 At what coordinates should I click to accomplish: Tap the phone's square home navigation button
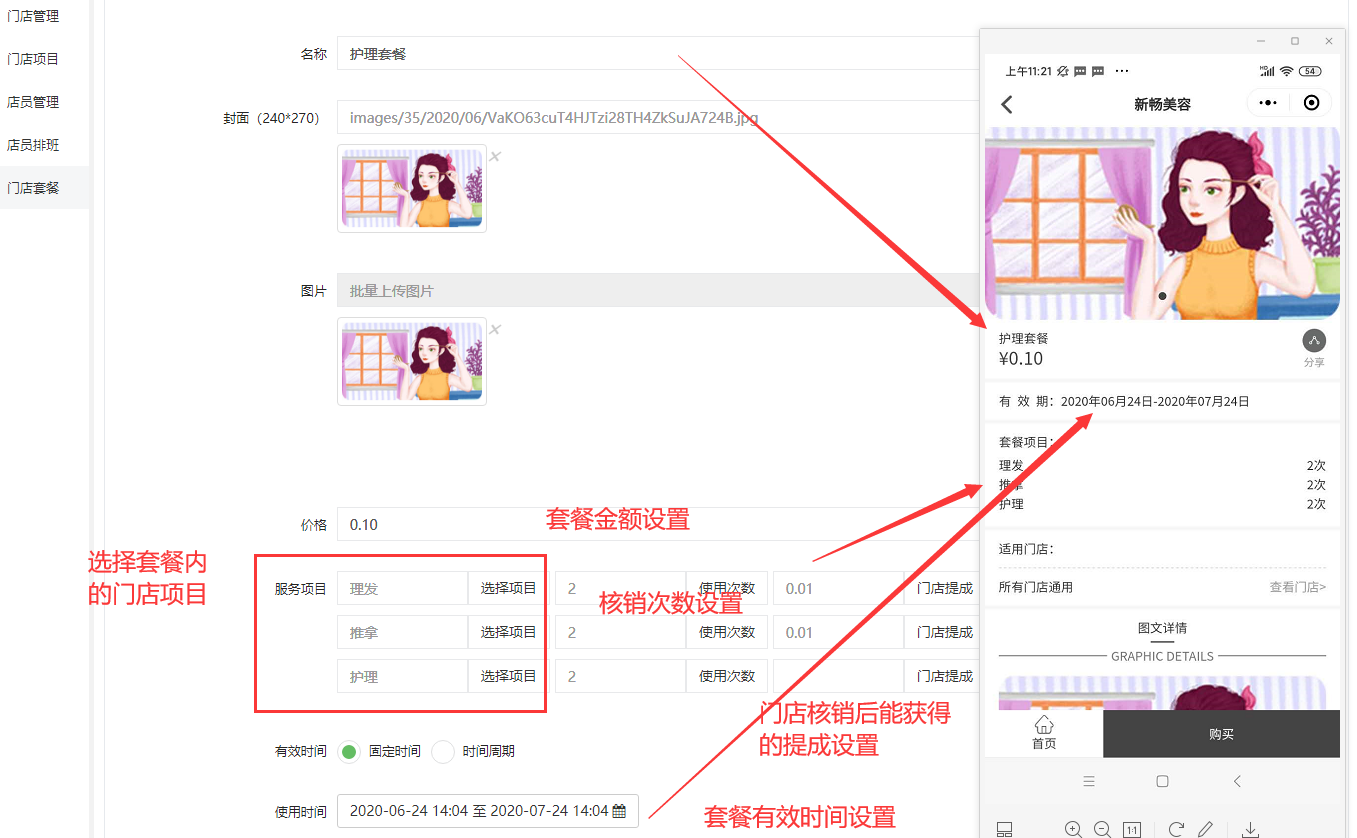pos(1162,781)
